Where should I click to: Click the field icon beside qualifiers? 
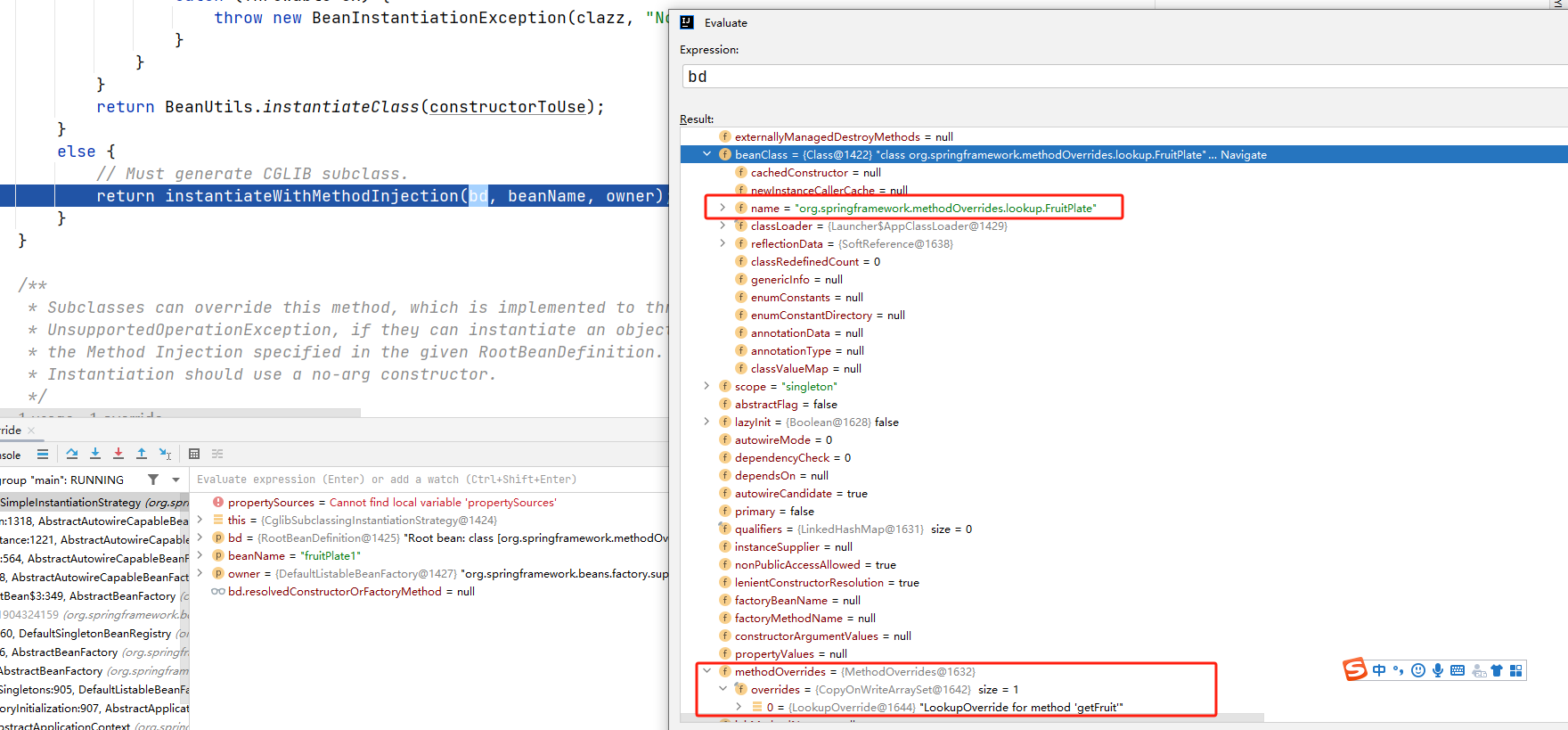pos(725,529)
